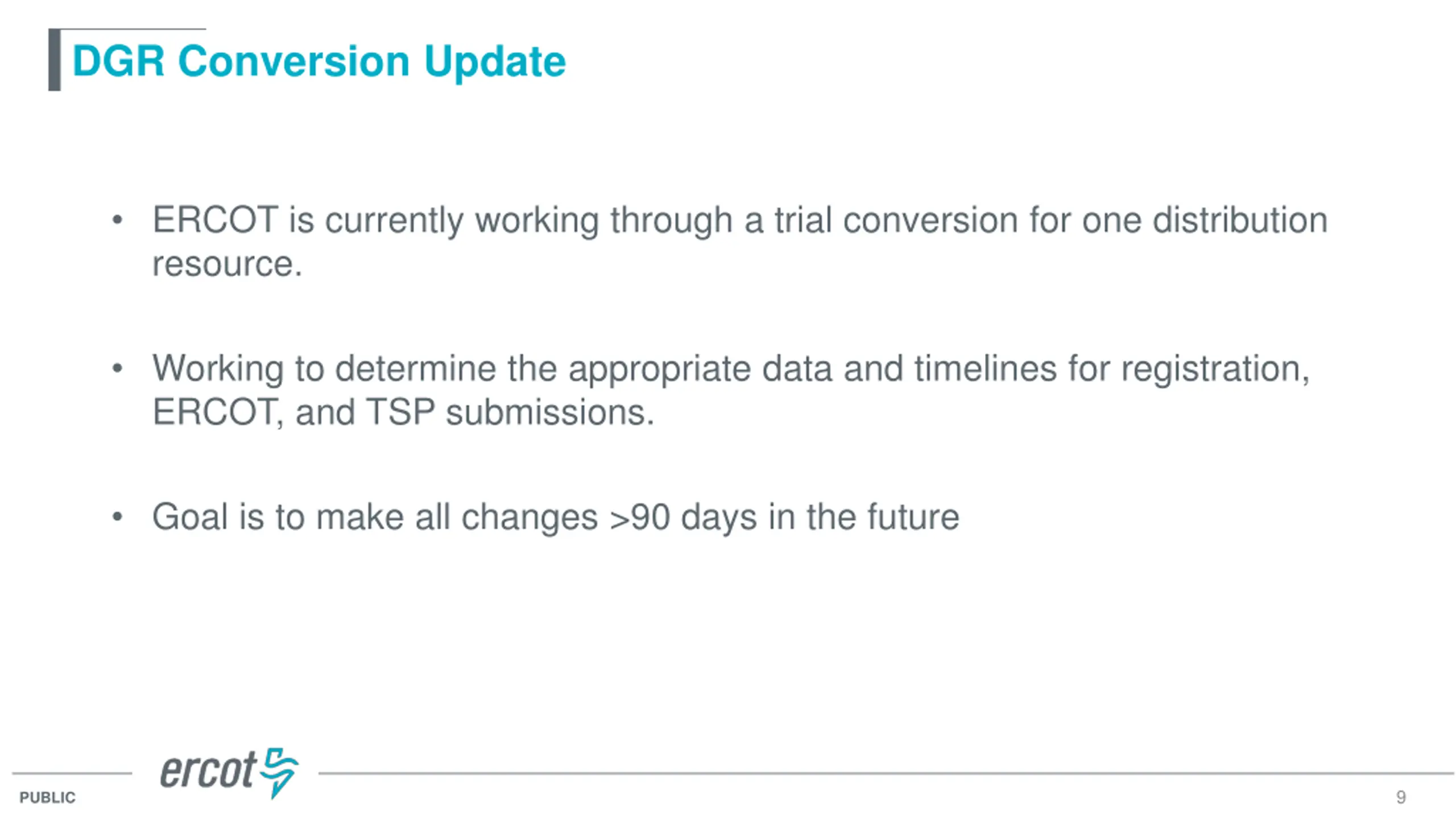Image resolution: width=1456 pixels, height=819 pixels.
Task: Click the word "Goal" in the third bullet
Action: [190, 516]
